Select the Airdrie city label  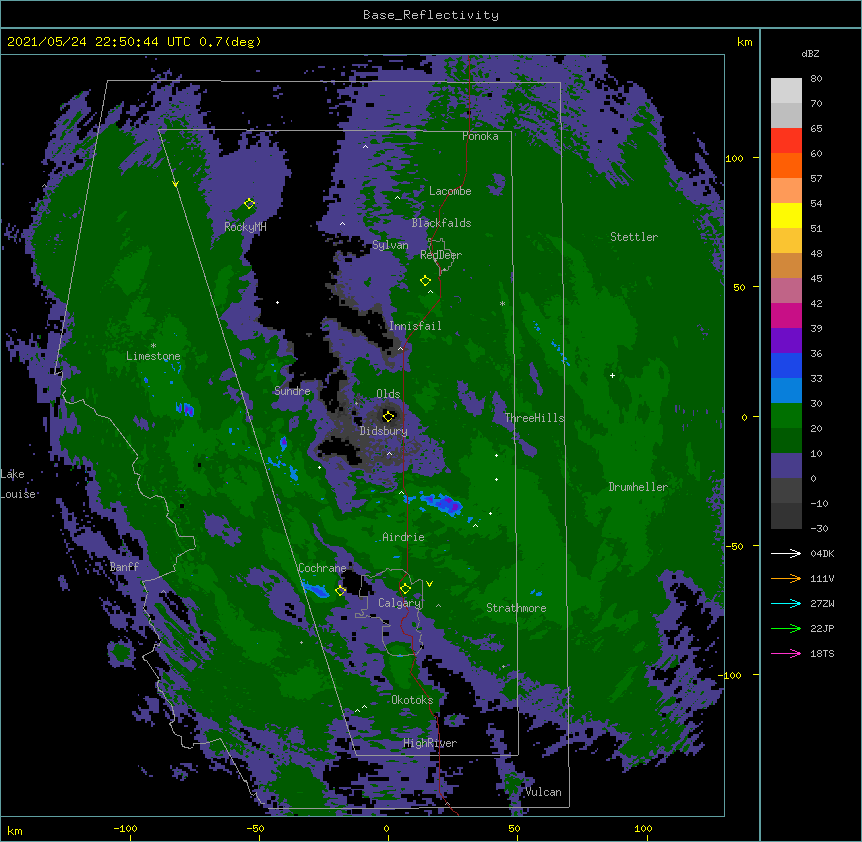click(x=404, y=537)
